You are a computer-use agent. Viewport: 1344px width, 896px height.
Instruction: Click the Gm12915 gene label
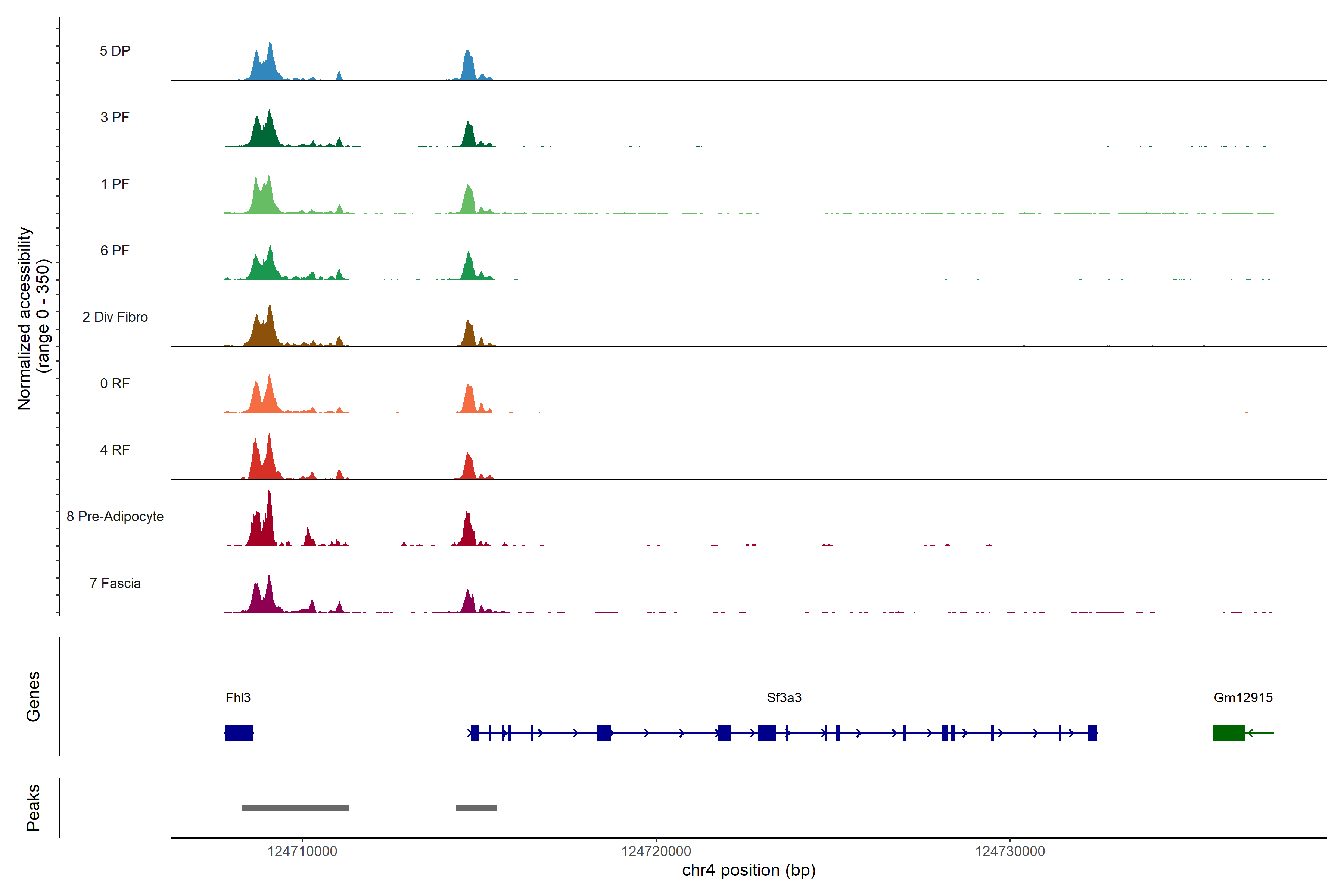point(1243,697)
